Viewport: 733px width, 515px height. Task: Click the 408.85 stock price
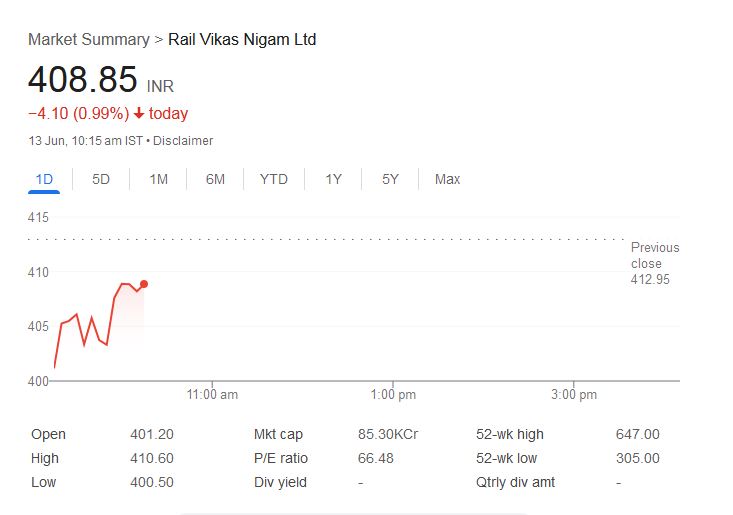tap(82, 80)
